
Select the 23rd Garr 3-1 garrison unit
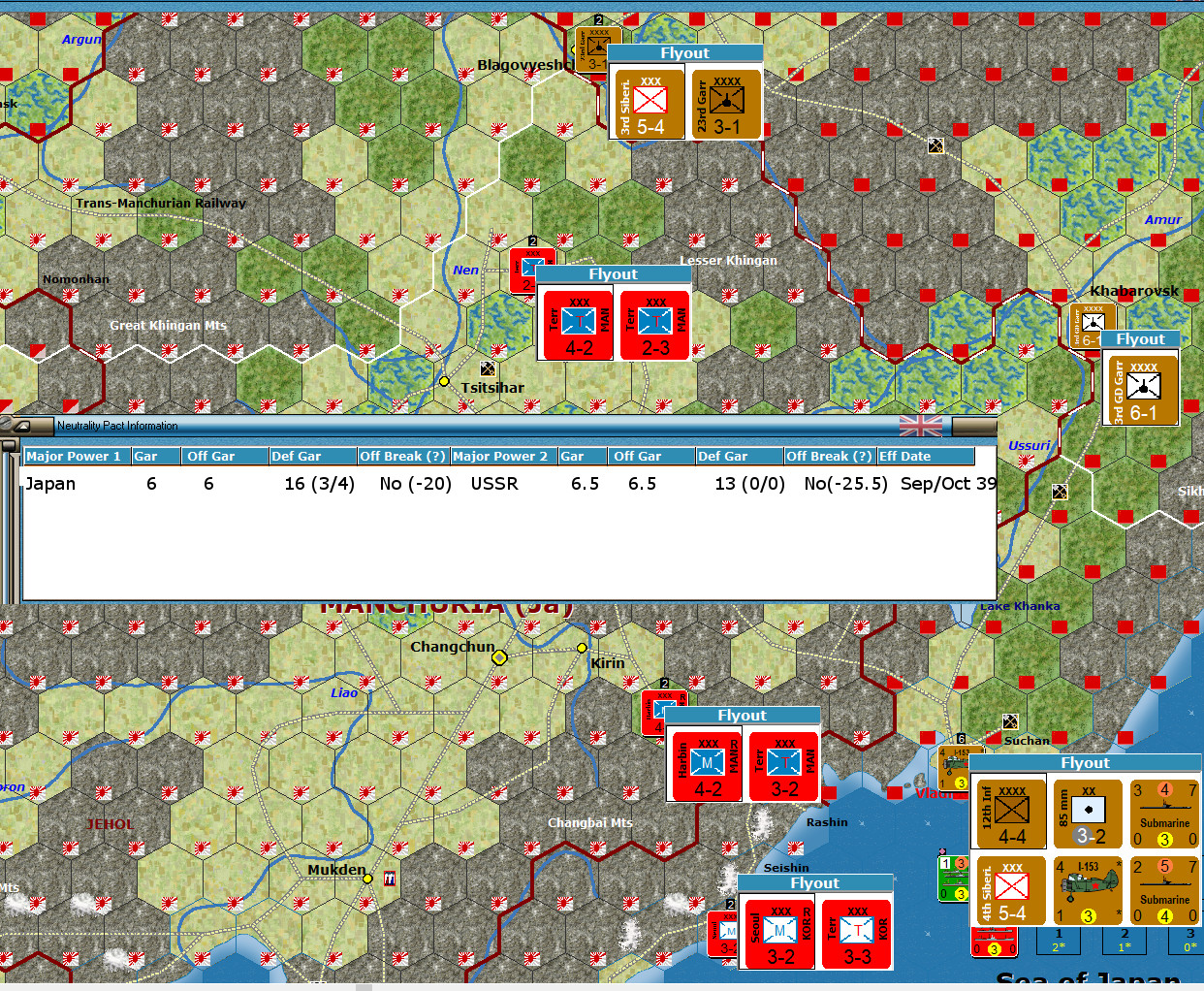(725, 104)
